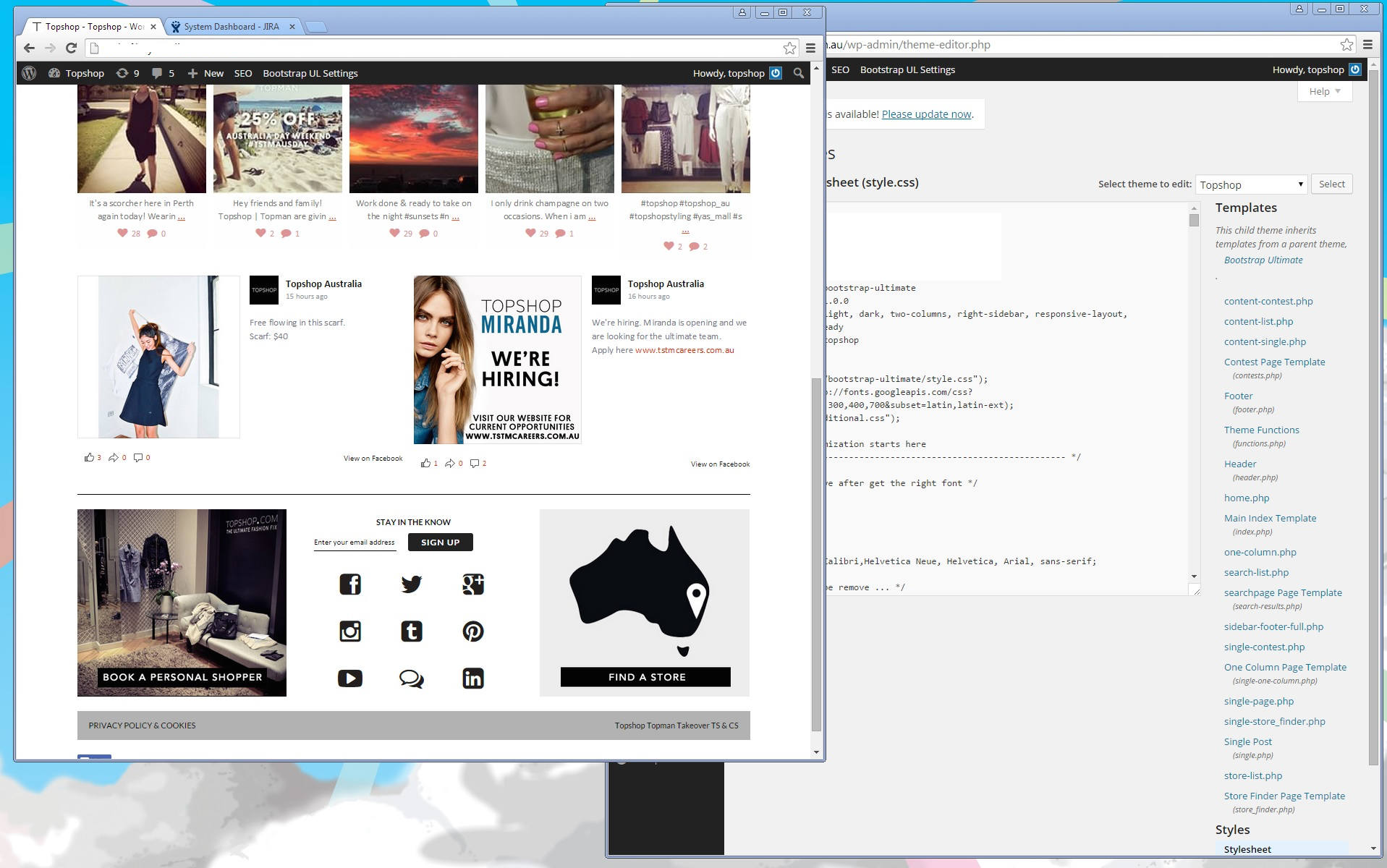Open content-contest.php template
Image resolution: width=1387 pixels, height=868 pixels.
(x=1268, y=301)
